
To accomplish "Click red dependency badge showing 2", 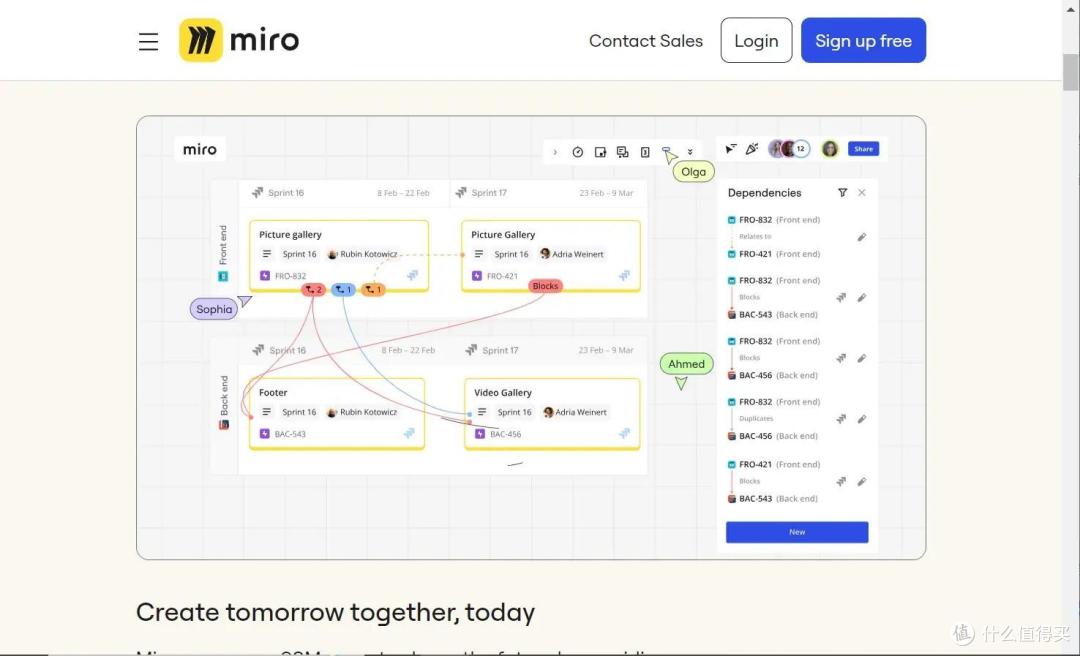I will click(313, 289).
